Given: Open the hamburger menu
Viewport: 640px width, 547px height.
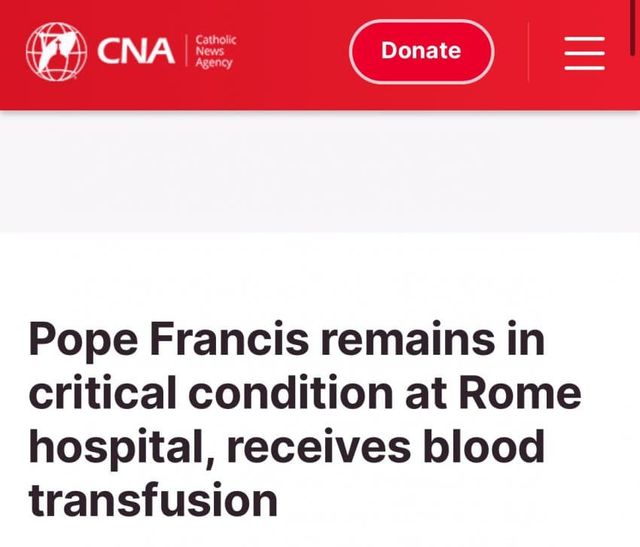Looking at the screenshot, I should 584,52.
